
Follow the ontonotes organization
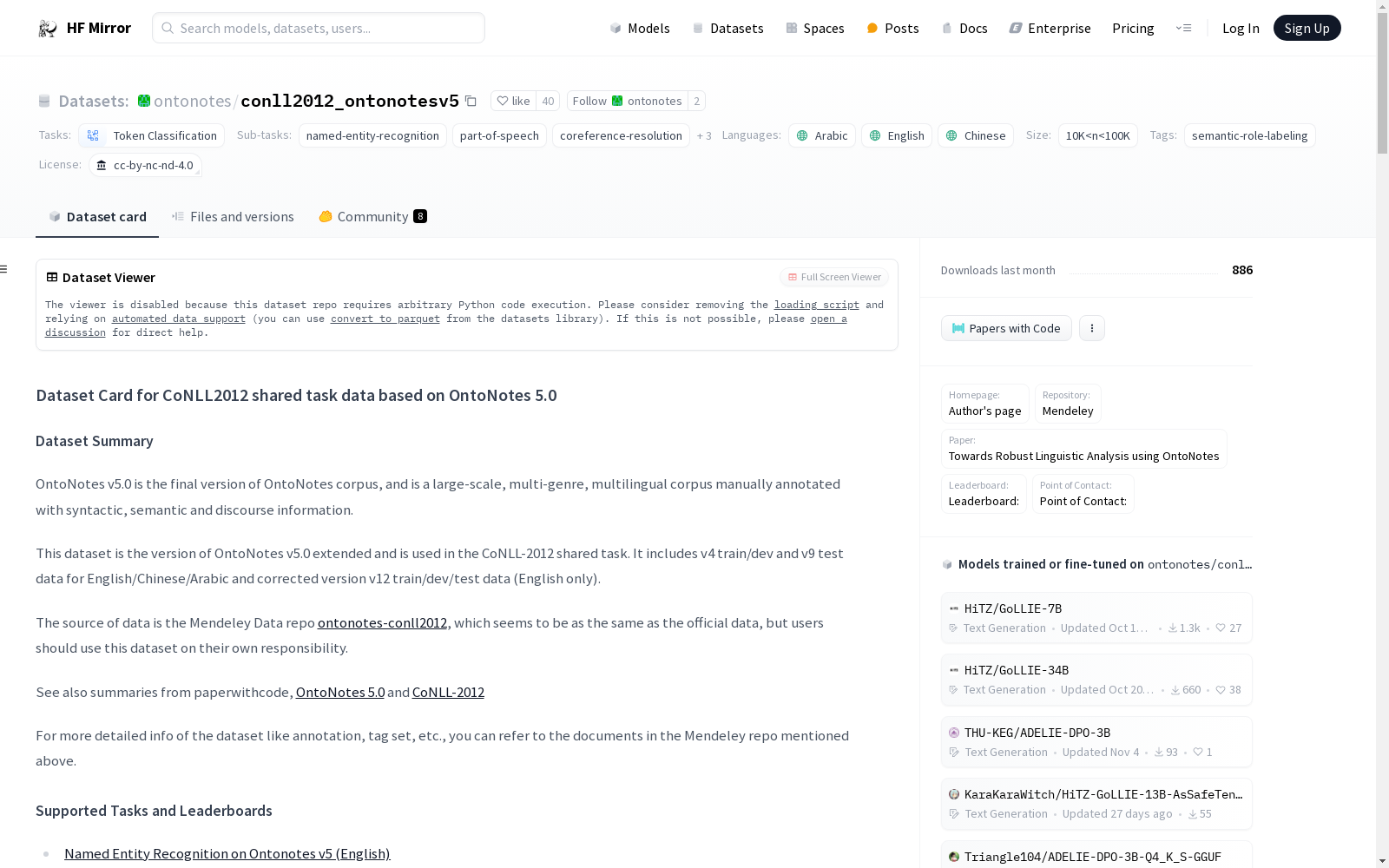(628, 101)
